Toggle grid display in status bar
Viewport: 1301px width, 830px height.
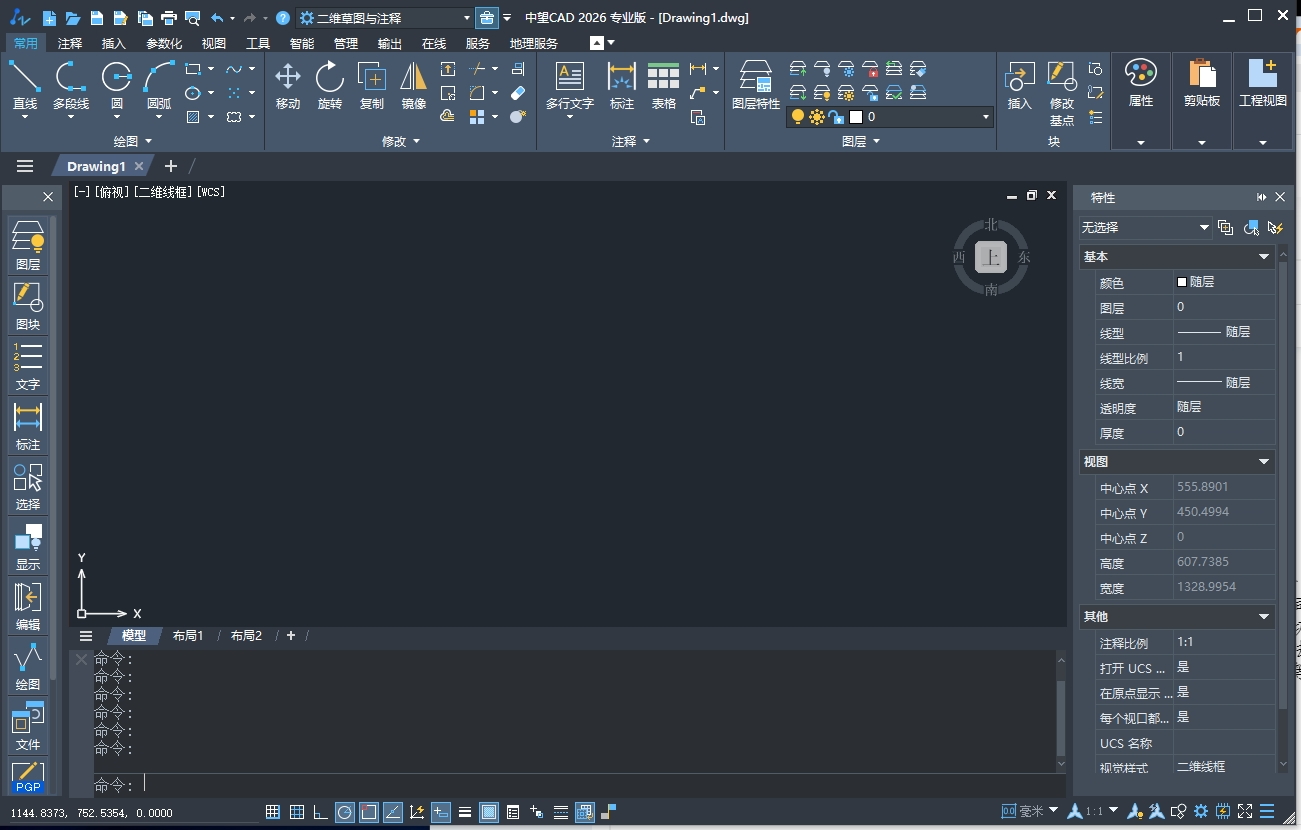[297, 812]
